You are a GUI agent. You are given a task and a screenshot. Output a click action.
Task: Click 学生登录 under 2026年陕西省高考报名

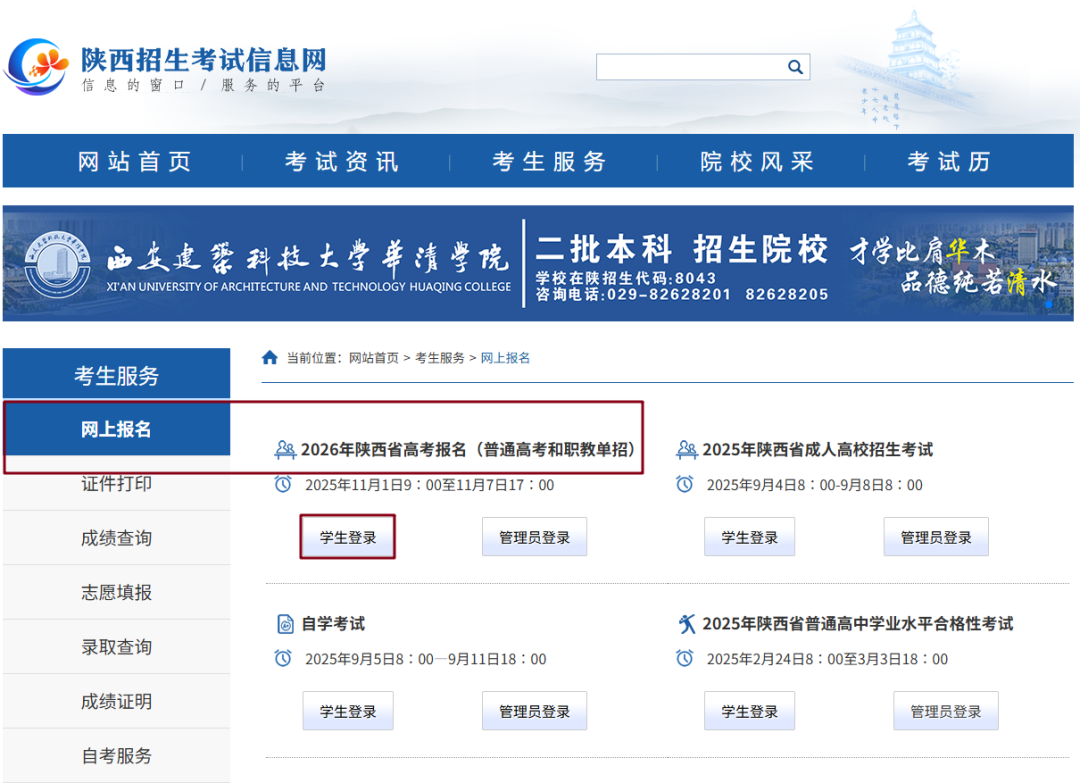click(347, 536)
